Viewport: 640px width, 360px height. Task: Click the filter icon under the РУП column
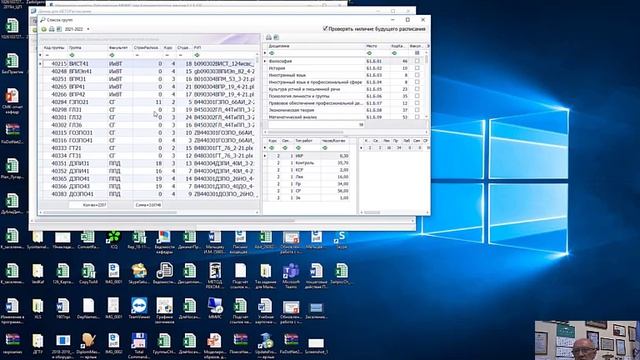tap(197, 55)
